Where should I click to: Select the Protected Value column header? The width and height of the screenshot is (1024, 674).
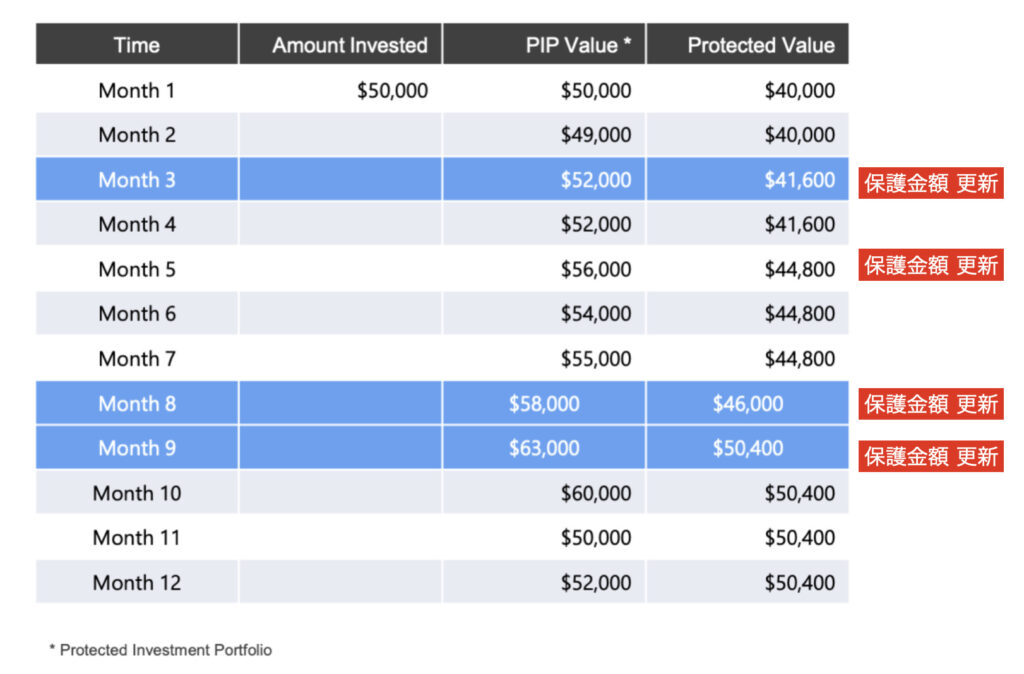[760, 45]
